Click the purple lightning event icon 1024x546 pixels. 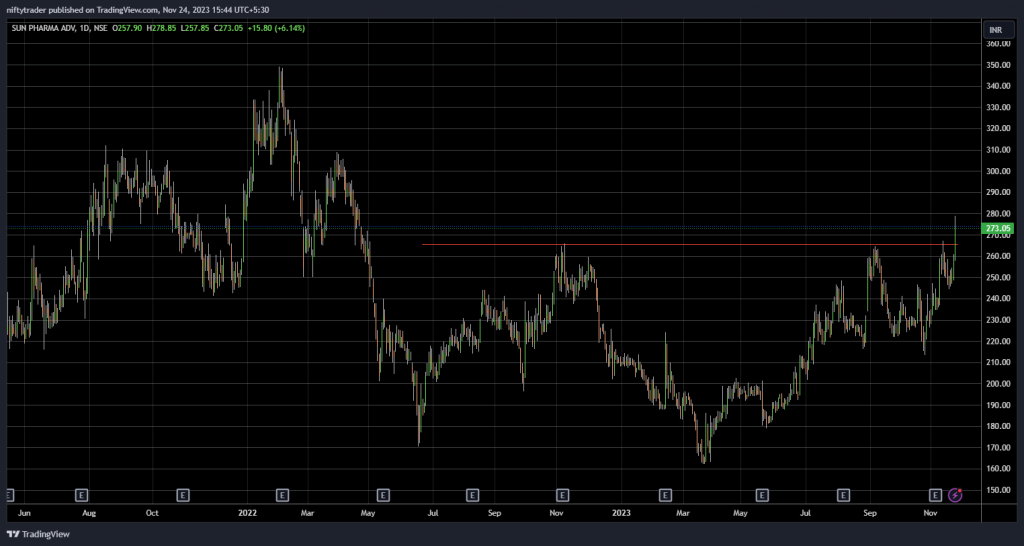(955, 495)
